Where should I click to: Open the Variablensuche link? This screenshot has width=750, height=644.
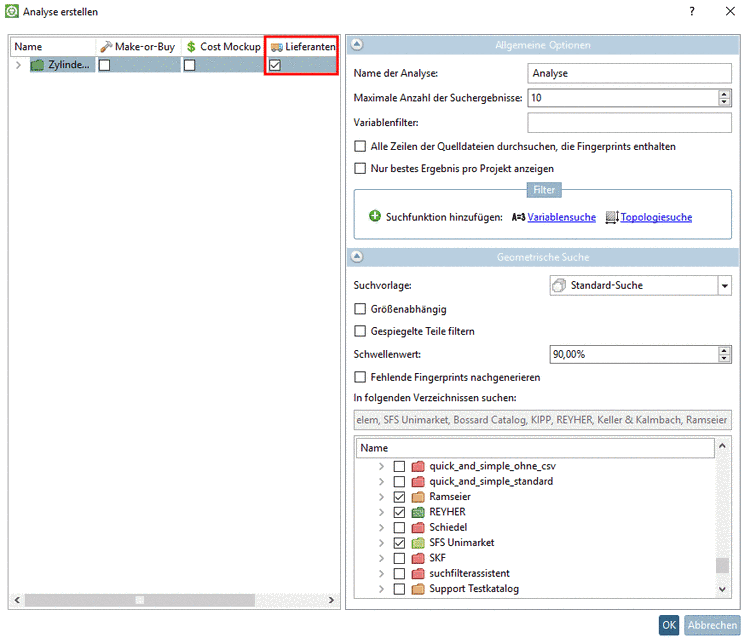click(x=562, y=217)
